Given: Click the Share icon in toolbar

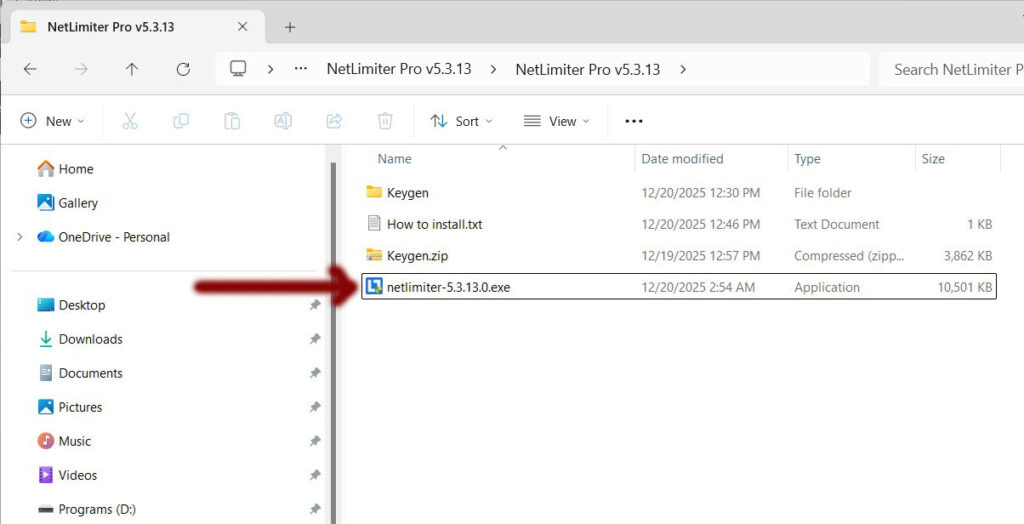Looking at the screenshot, I should [x=334, y=121].
